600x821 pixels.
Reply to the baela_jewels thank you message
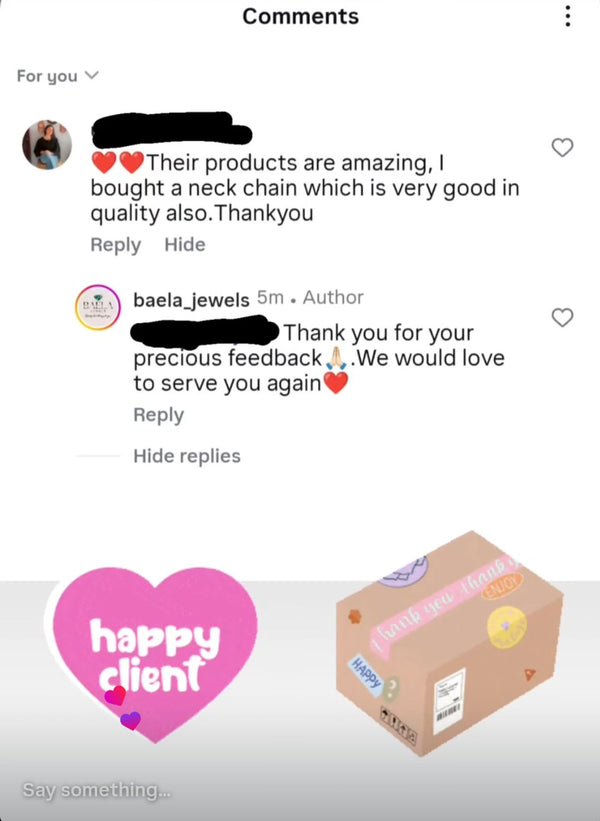click(x=159, y=415)
